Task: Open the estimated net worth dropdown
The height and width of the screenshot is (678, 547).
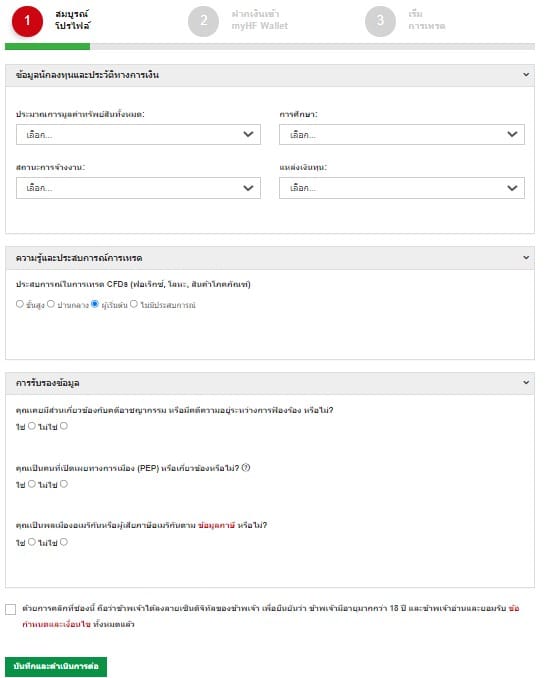Action: click(x=138, y=134)
